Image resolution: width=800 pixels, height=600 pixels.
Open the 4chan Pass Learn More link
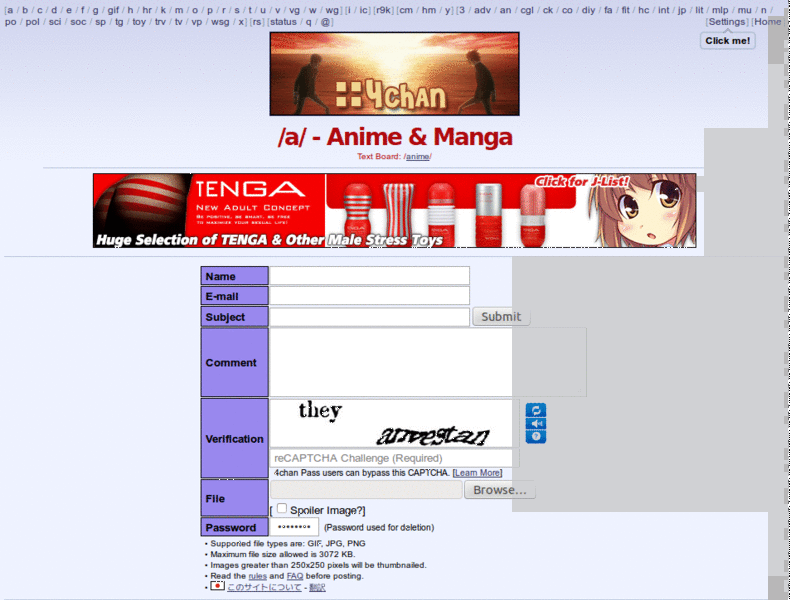(477, 473)
